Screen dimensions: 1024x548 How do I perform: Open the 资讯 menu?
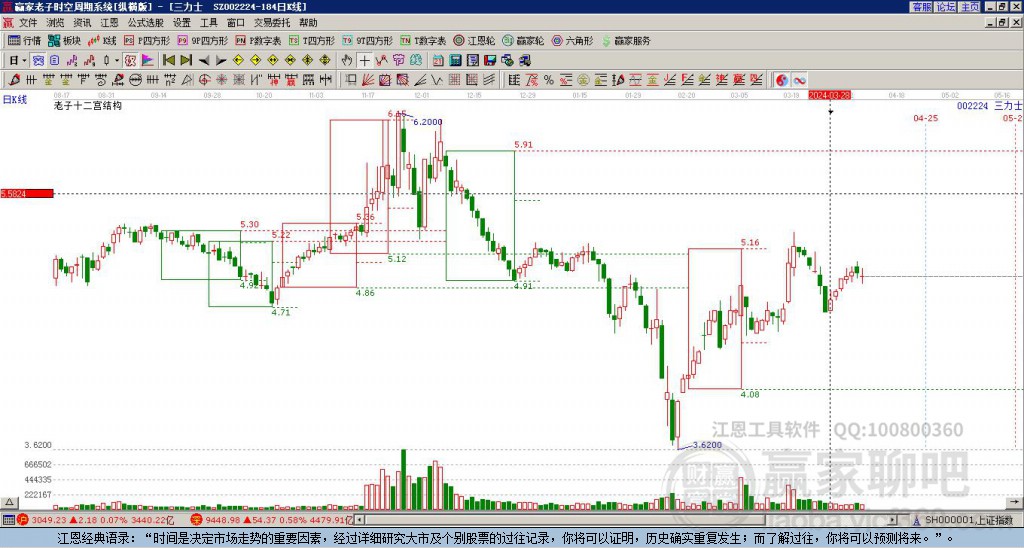click(x=82, y=23)
